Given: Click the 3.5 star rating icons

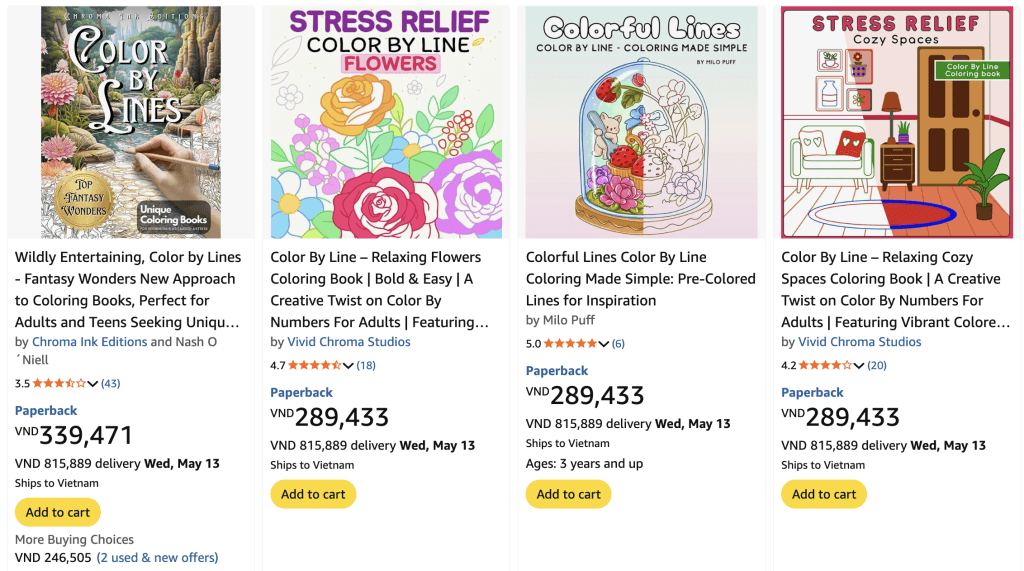Looking at the screenshot, I should 59,383.
